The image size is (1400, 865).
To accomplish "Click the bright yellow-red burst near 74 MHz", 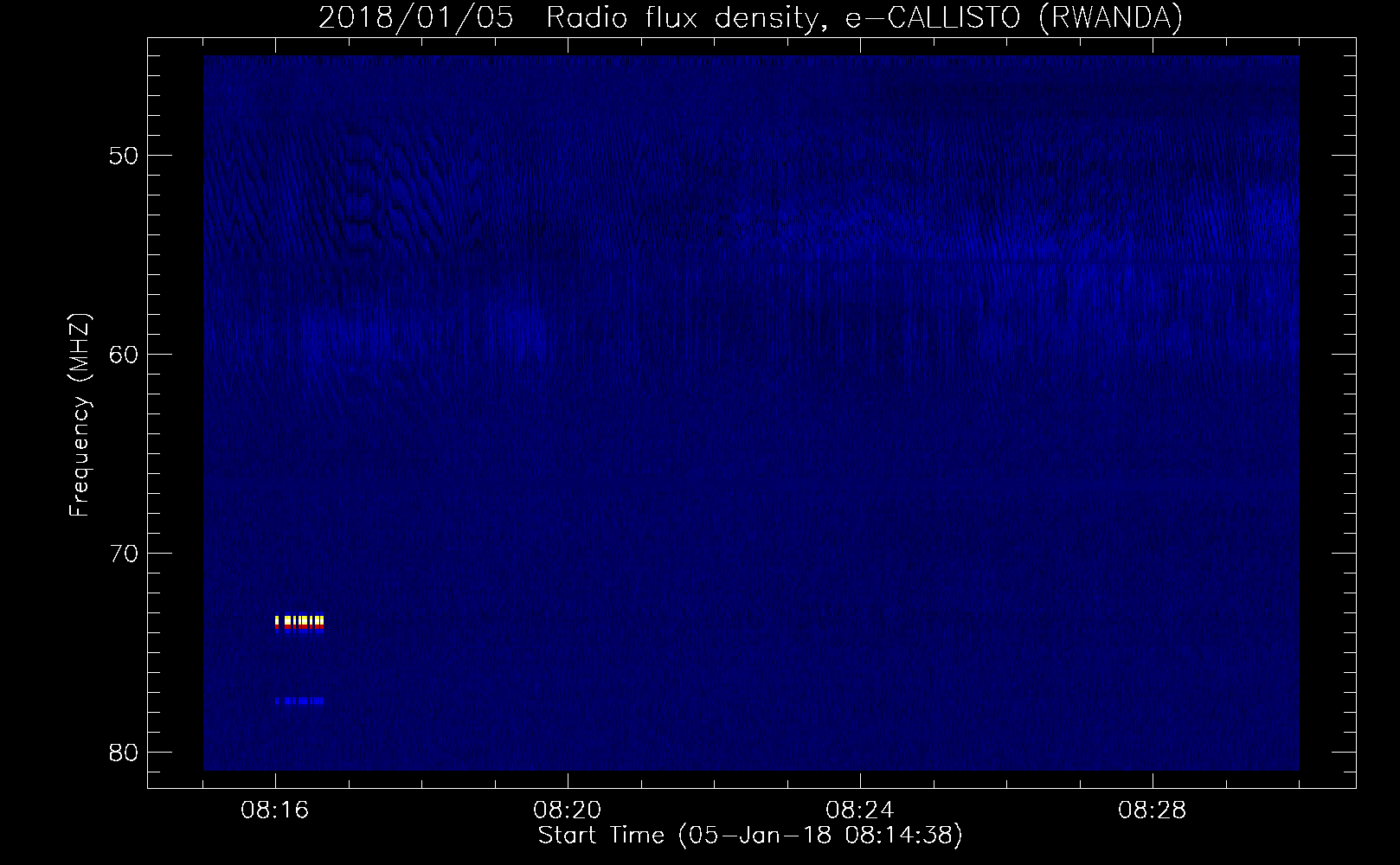I will (x=299, y=624).
